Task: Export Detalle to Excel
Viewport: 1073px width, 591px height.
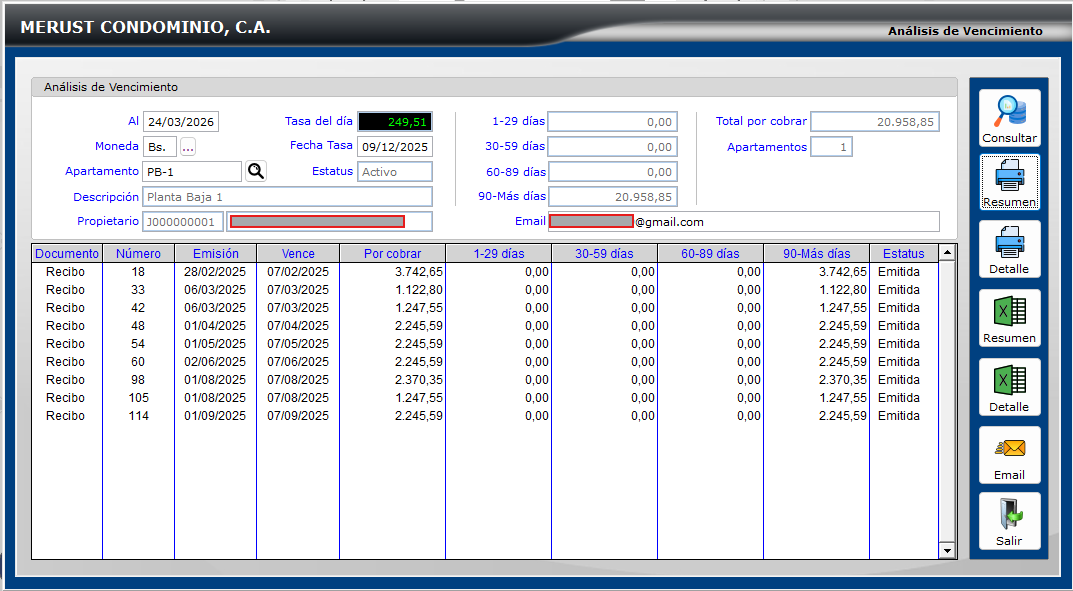Action: pos(1009,386)
